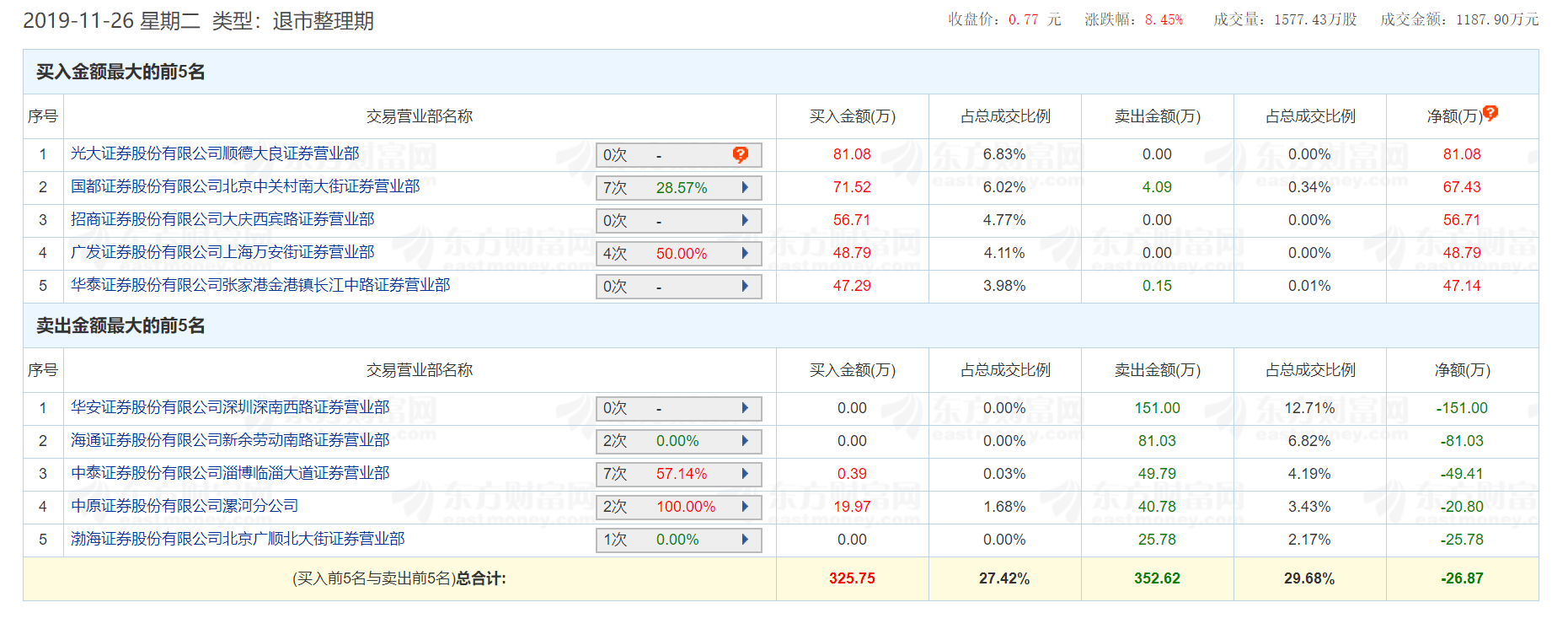Open 招商证券大庆西宾路证券营业部 link
Screen dimensions: 1568x629
click(x=222, y=219)
